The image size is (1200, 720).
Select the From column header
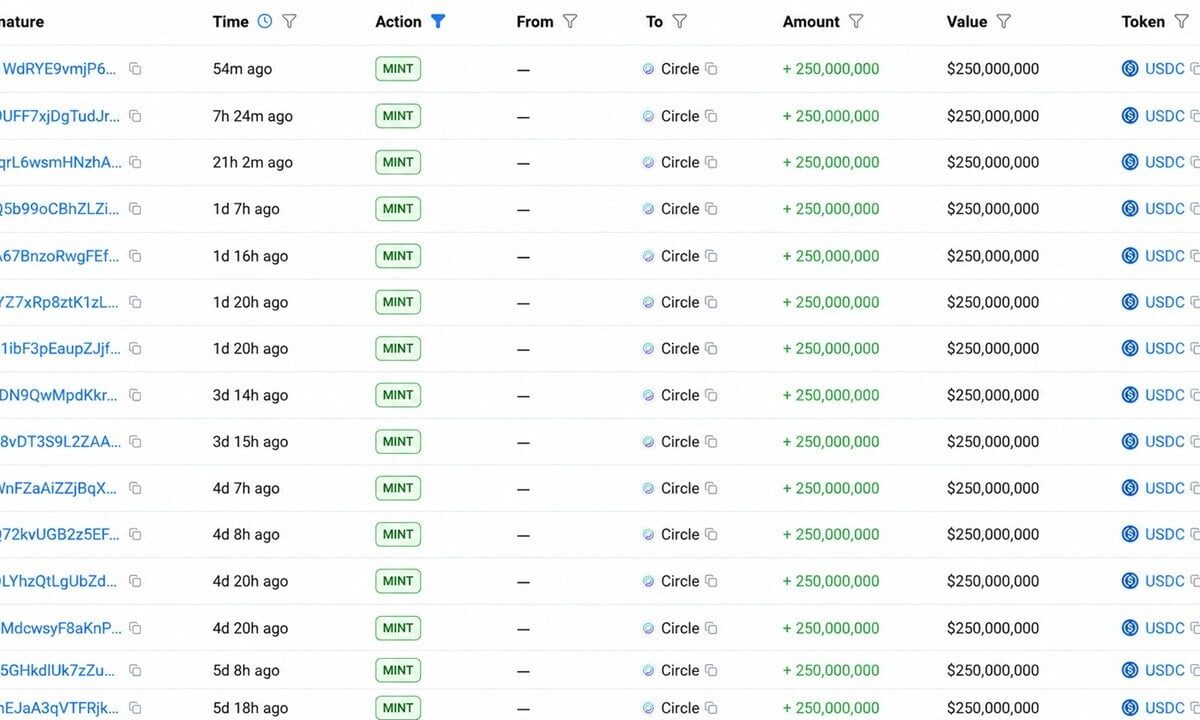pos(535,21)
